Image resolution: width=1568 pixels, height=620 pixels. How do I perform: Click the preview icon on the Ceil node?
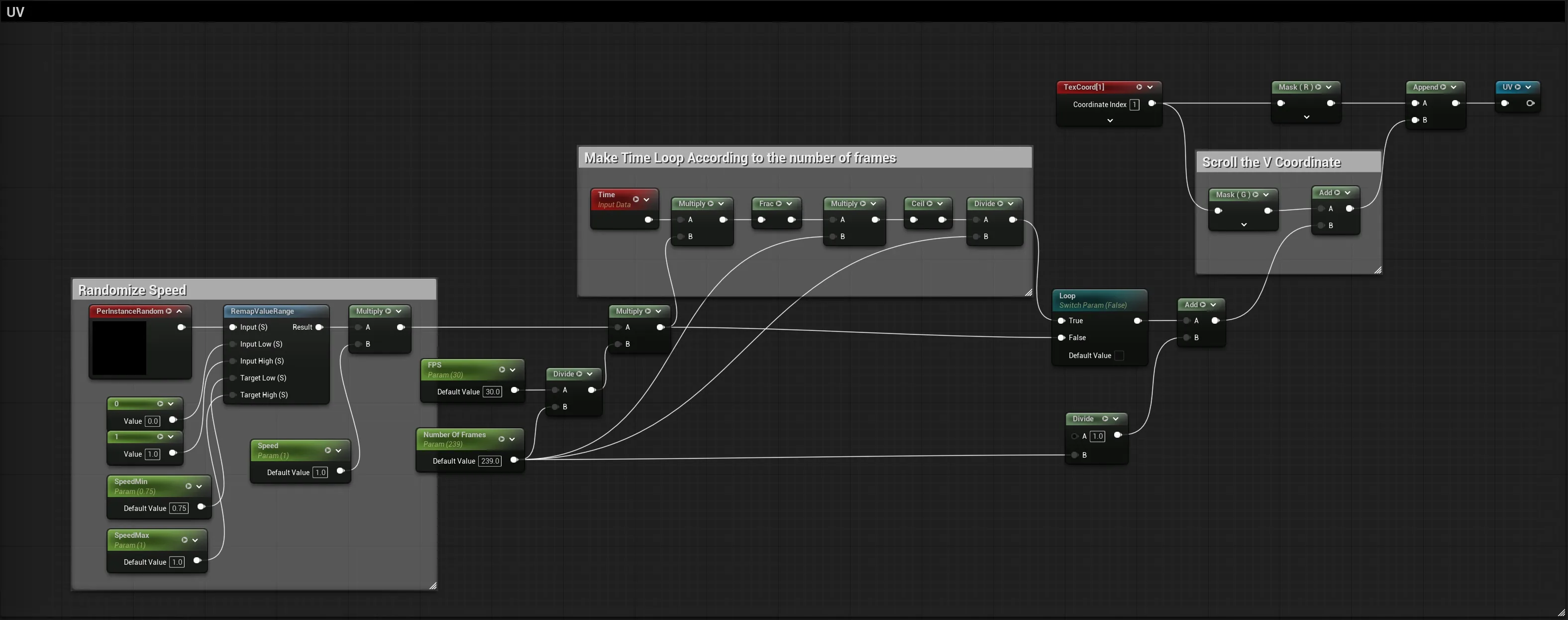(930, 203)
